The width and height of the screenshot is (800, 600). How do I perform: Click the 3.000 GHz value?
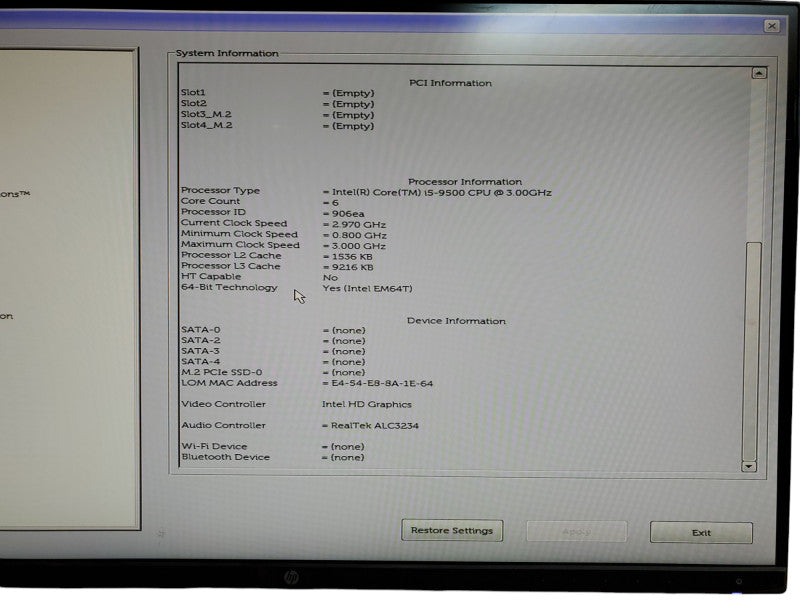tap(359, 246)
